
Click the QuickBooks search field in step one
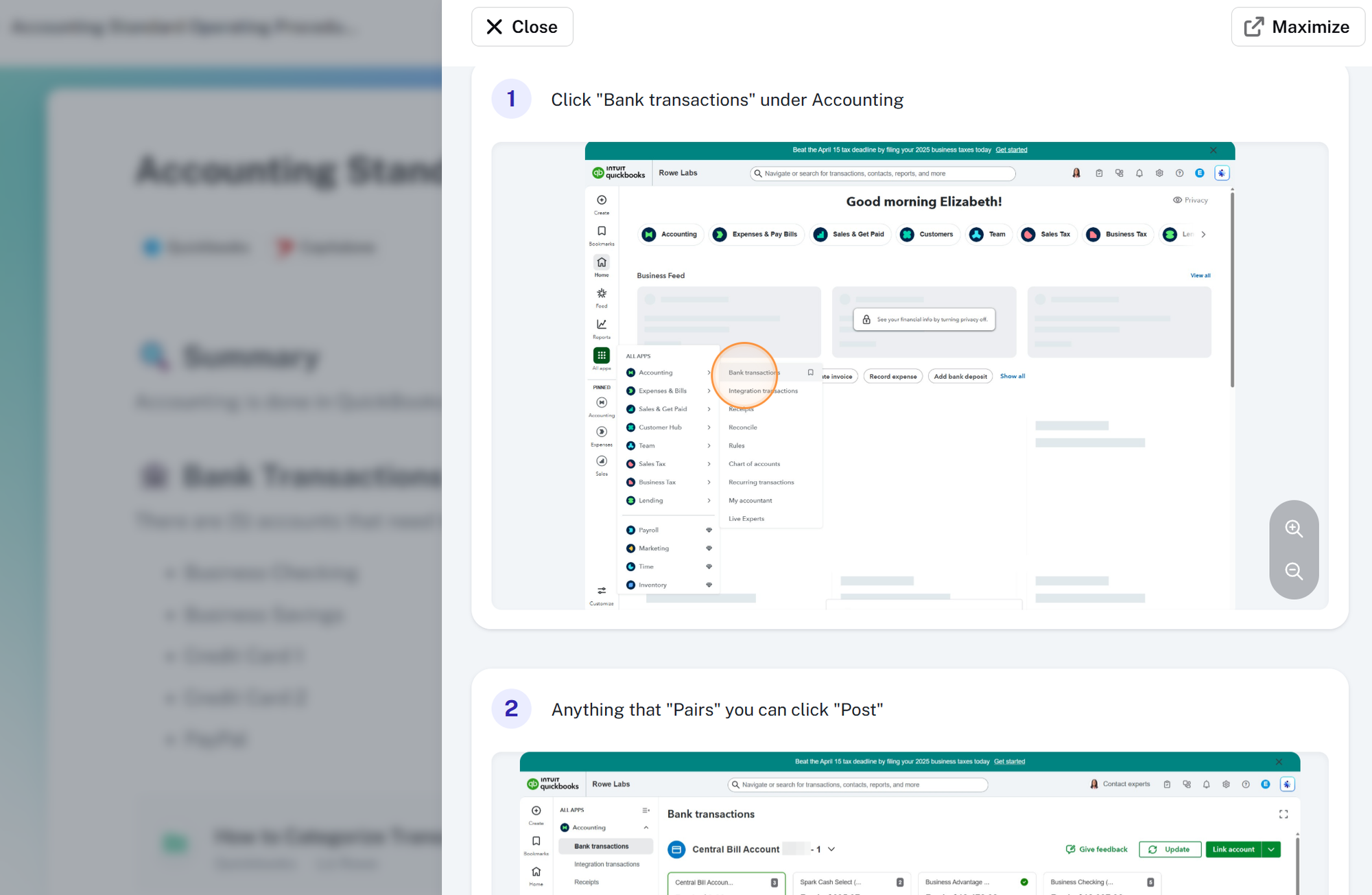(x=882, y=174)
